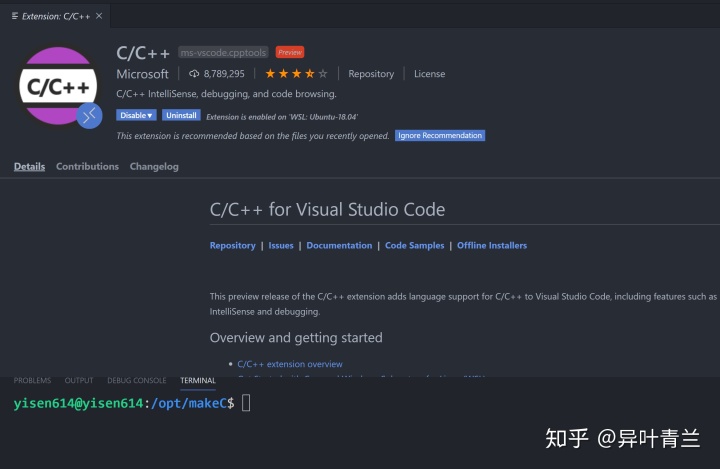Click the /opt/makeC path in terminal

coord(189,403)
